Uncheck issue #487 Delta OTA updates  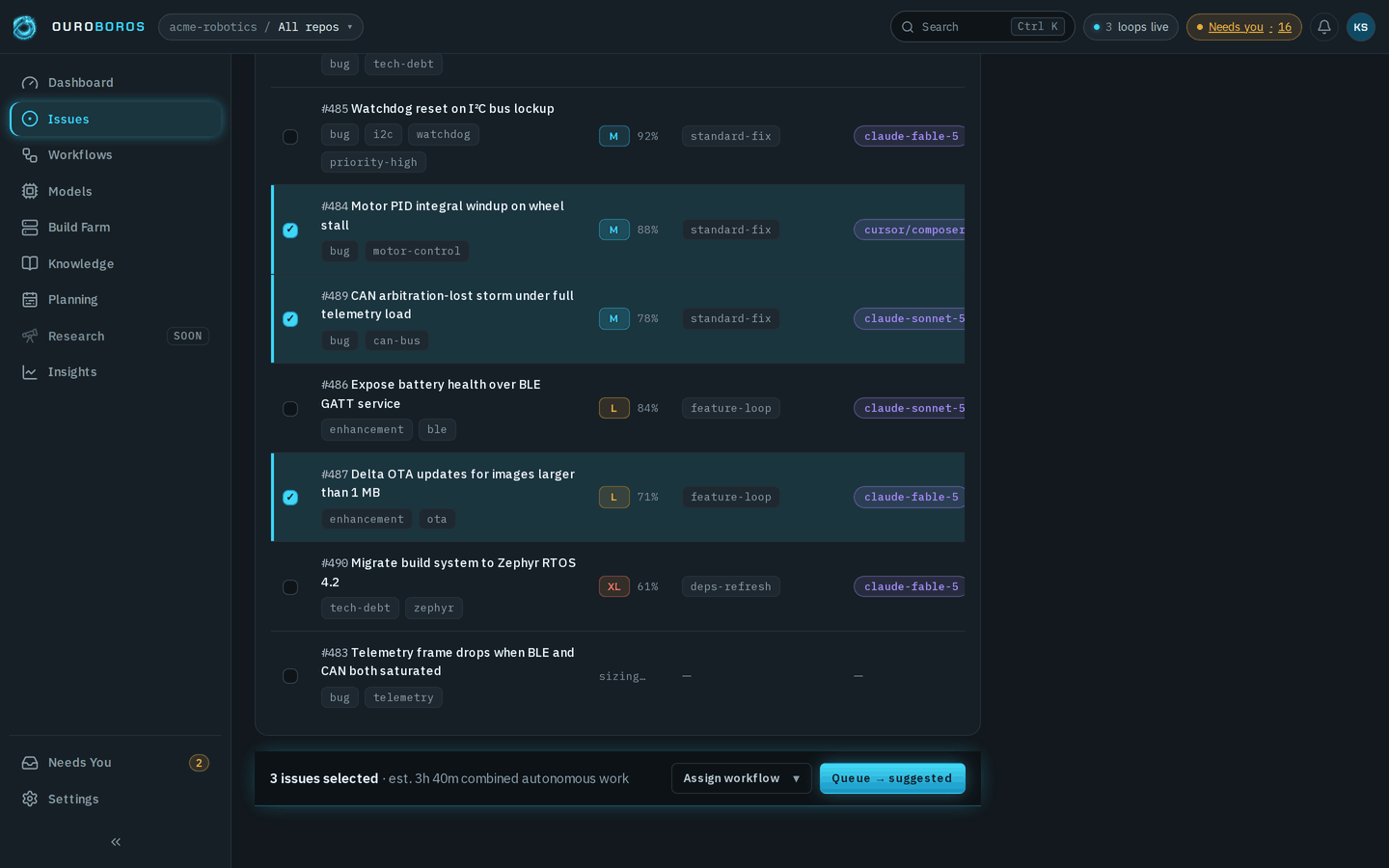(x=290, y=498)
